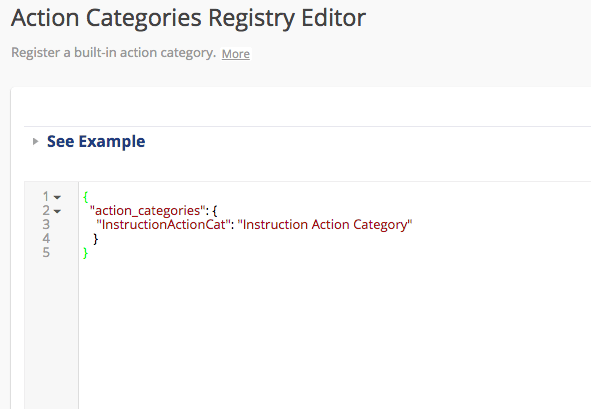The image size is (591, 409).
Task: Click closing black brace on line 4
Action: 96,239
